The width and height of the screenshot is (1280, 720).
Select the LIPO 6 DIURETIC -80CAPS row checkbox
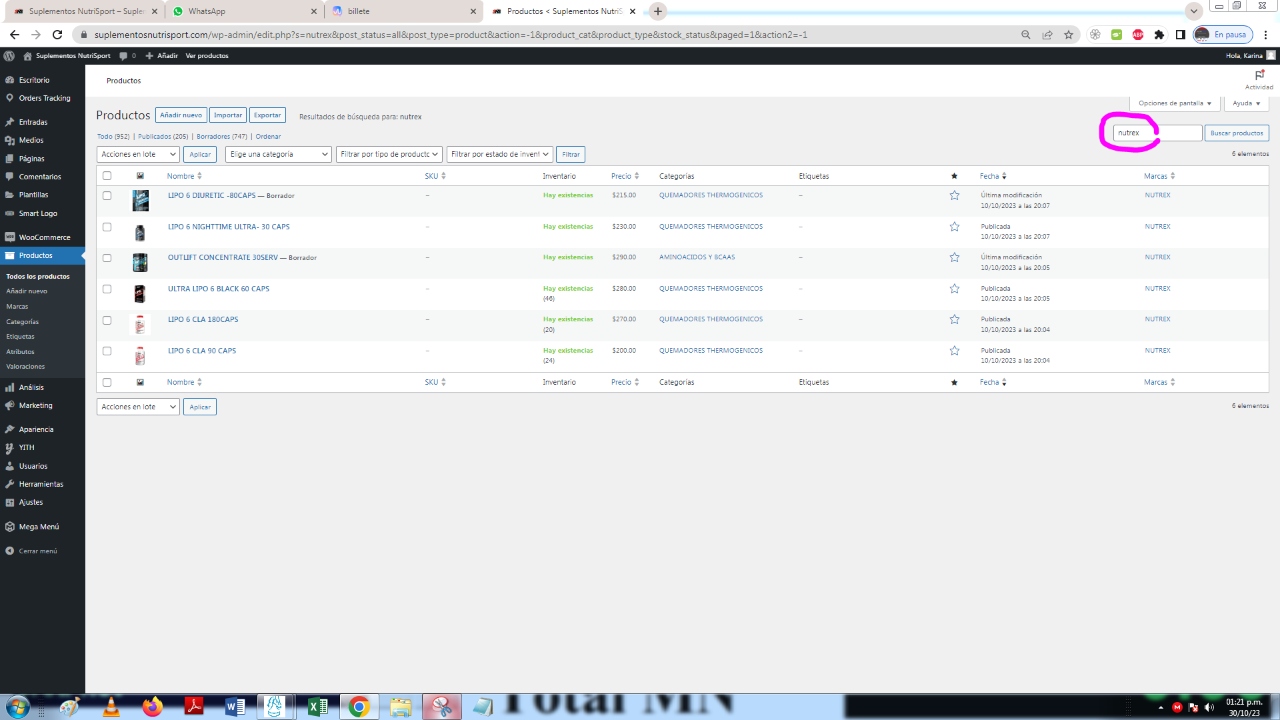pyautogui.click(x=107, y=196)
